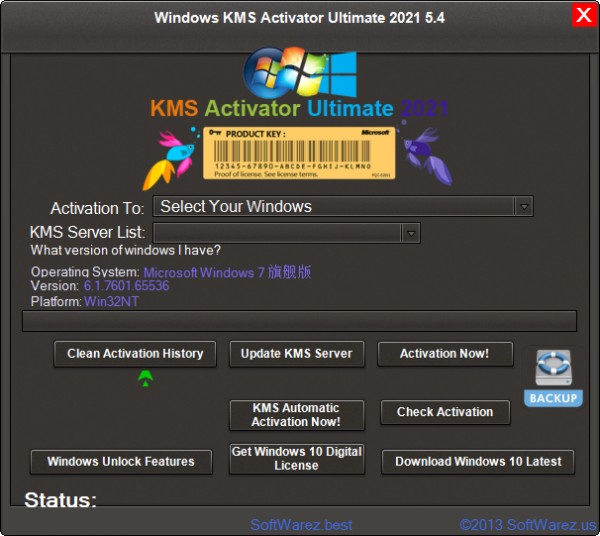The image size is (600, 536).
Task: Click the Backup drive icon
Action: [x=553, y=378]
